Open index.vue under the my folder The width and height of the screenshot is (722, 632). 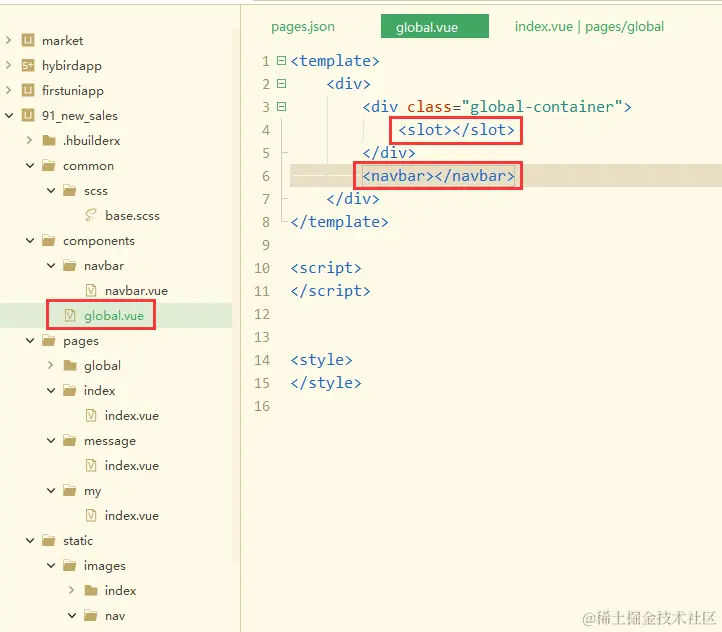[x=132, y=516]
